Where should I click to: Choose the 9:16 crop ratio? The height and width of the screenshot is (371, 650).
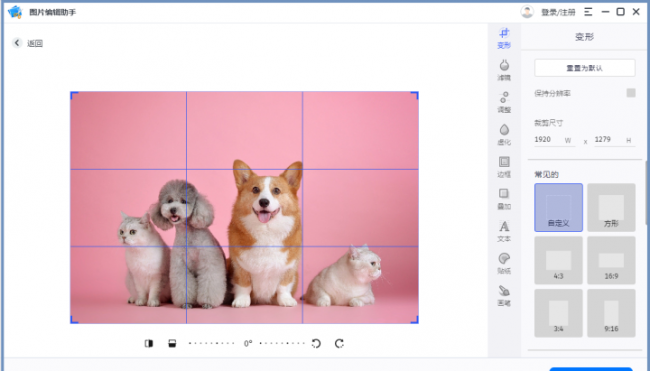tap(611, 313)
